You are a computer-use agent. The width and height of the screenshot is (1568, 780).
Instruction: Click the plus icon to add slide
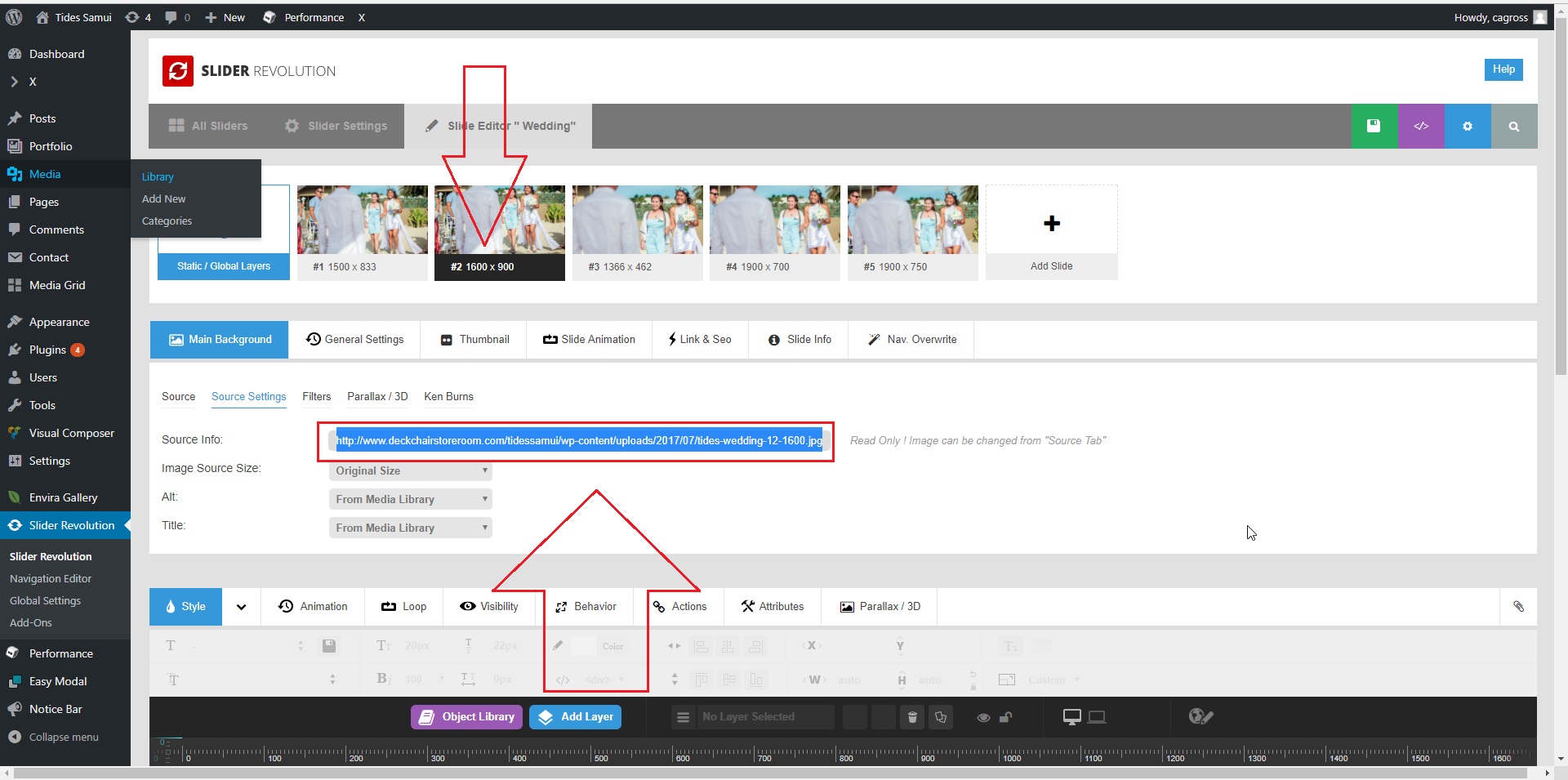1052,223
